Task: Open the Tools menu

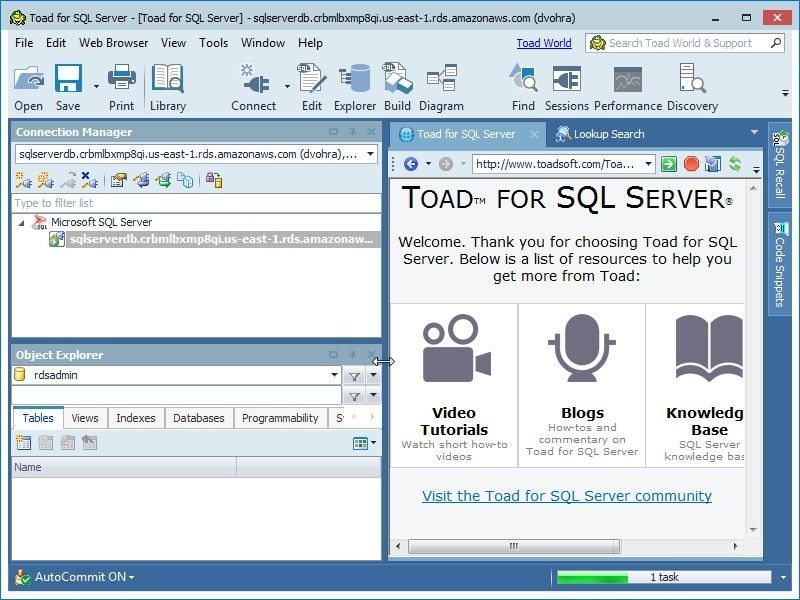Action: pos(213,43)
